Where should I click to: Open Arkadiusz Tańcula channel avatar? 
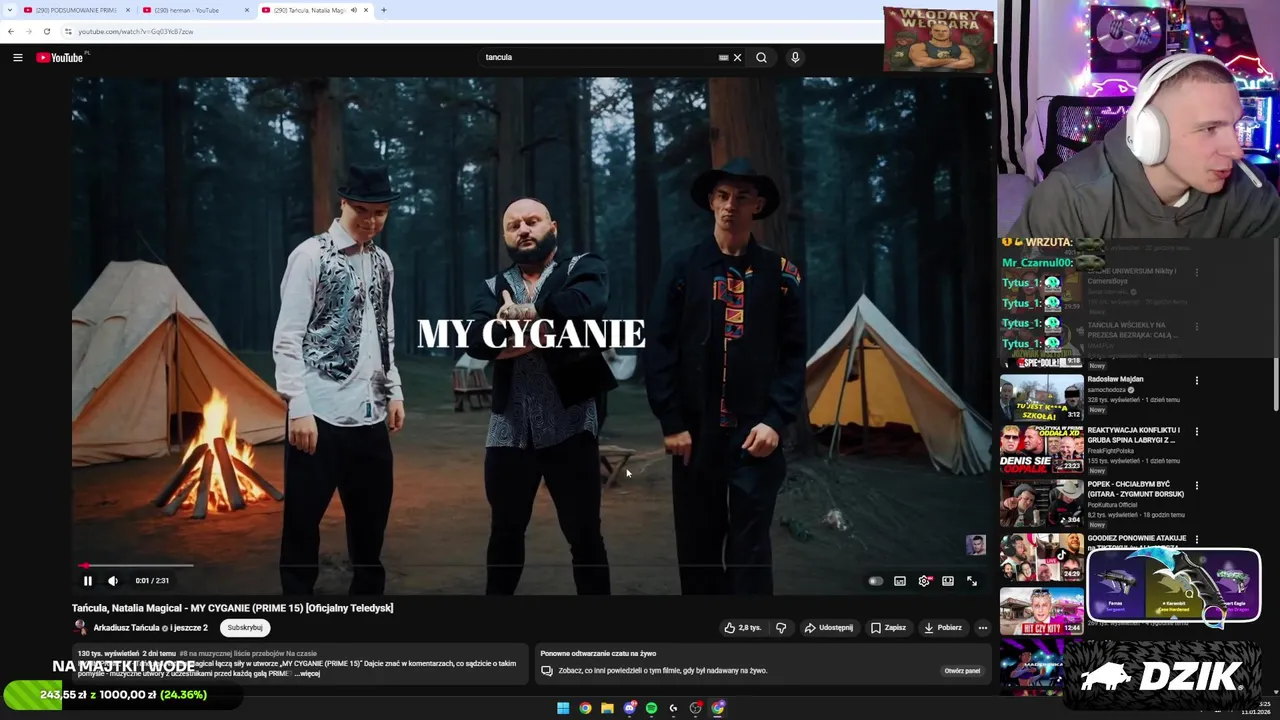(x=80, y=628)
